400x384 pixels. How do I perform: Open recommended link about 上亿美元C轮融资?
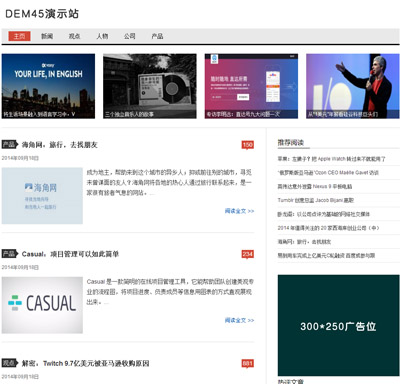tap(326, 256)
